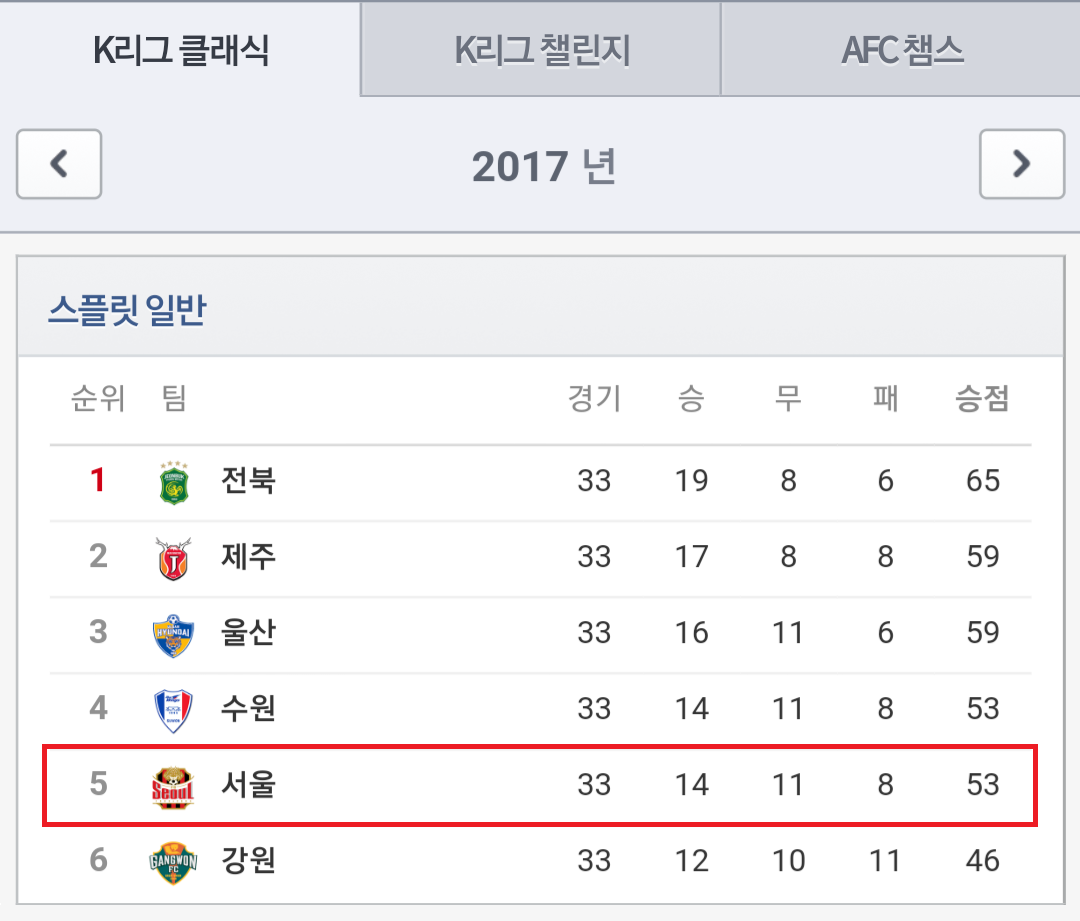Click the Ulsan Hyundai crest icon
The height and width of the screenshot is (921, 1080).
(x=173, y=635)
